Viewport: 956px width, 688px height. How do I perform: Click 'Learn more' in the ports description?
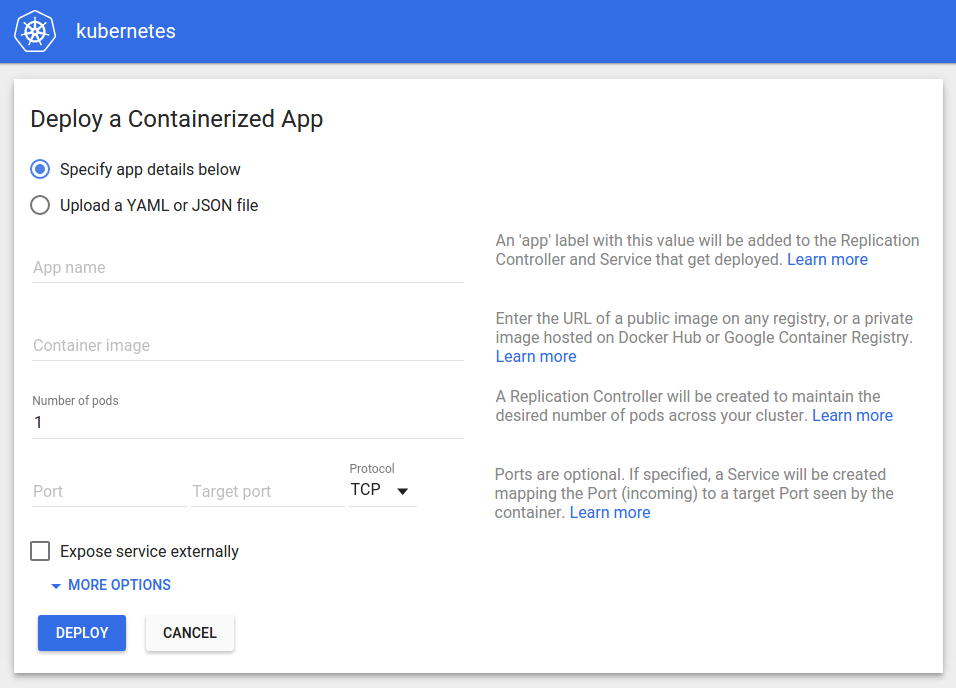point(610,512)
